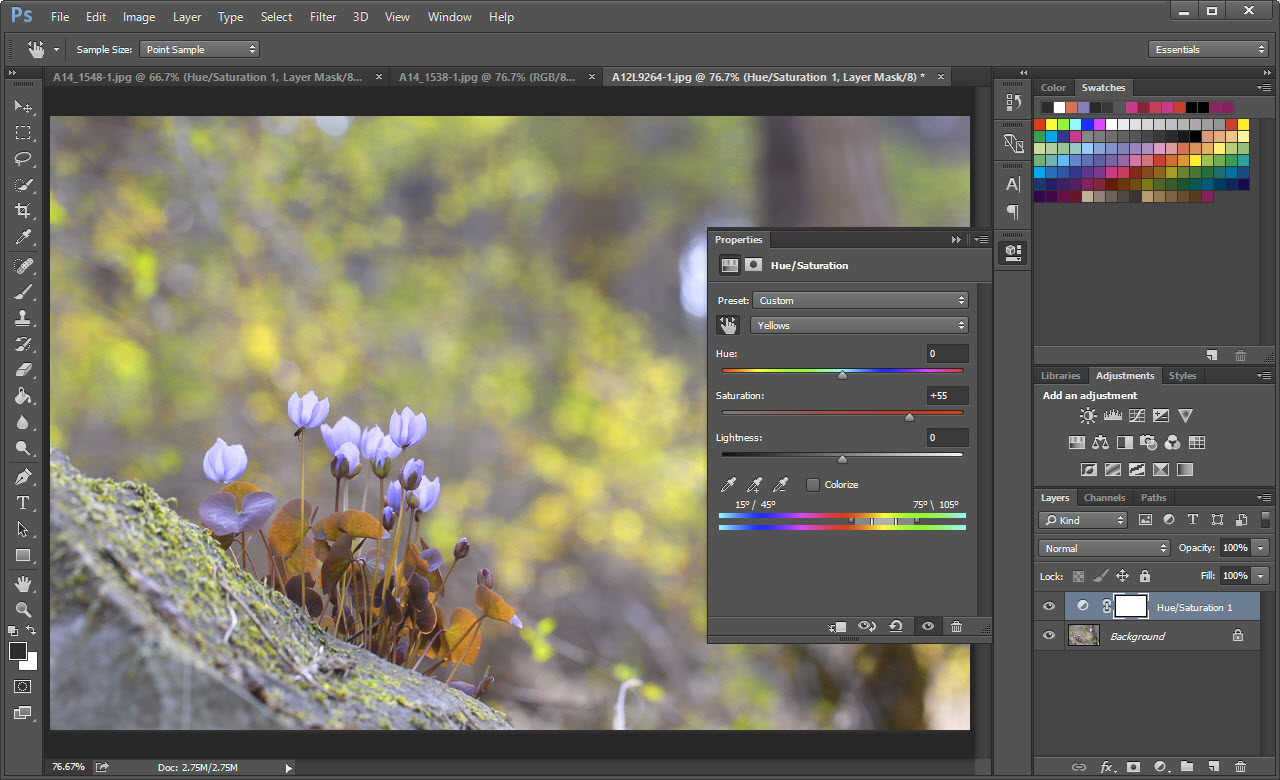
Task: Select the Move tool
Action: (x=23, y=106)
